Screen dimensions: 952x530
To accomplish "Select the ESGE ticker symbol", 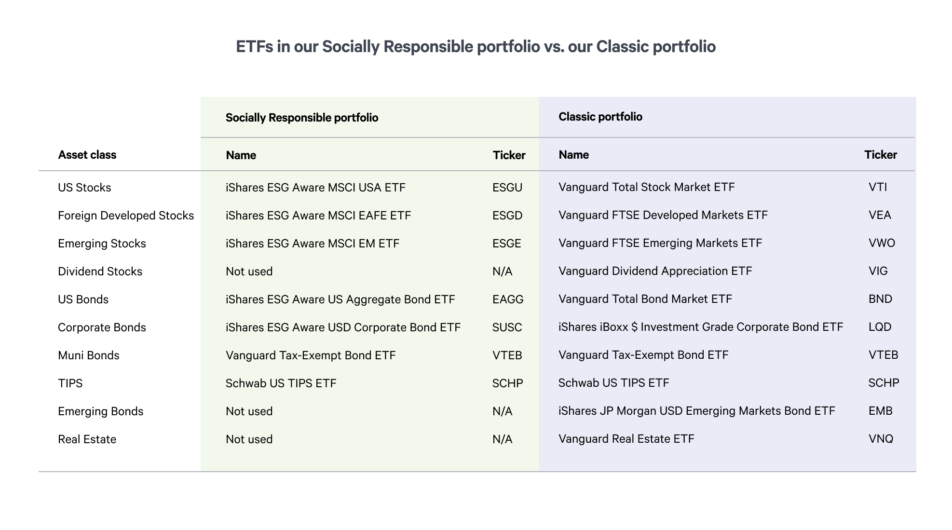I will (x=508, y=243).
